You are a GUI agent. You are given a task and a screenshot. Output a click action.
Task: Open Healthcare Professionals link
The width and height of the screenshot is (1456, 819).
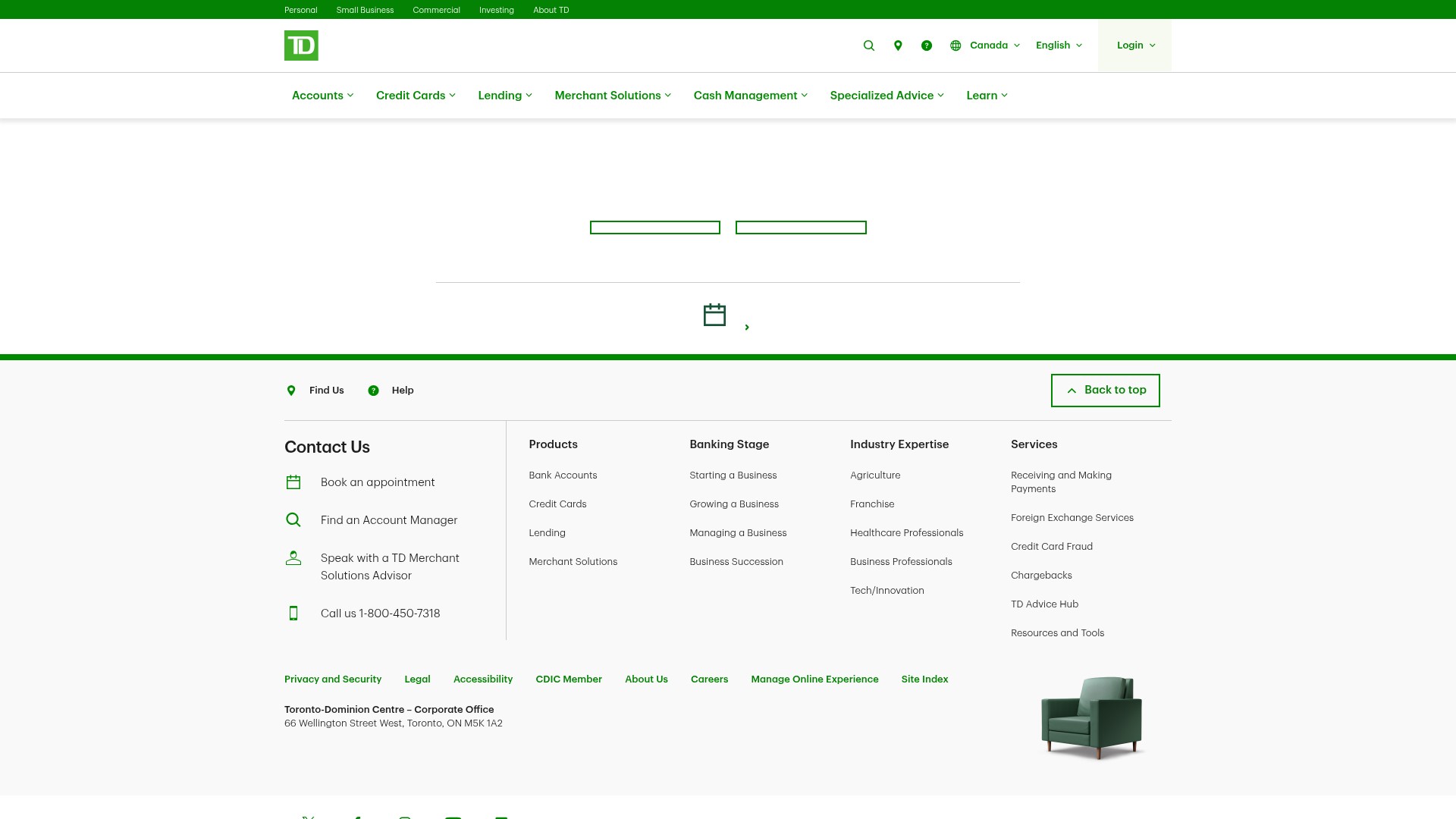coord(906,533)
